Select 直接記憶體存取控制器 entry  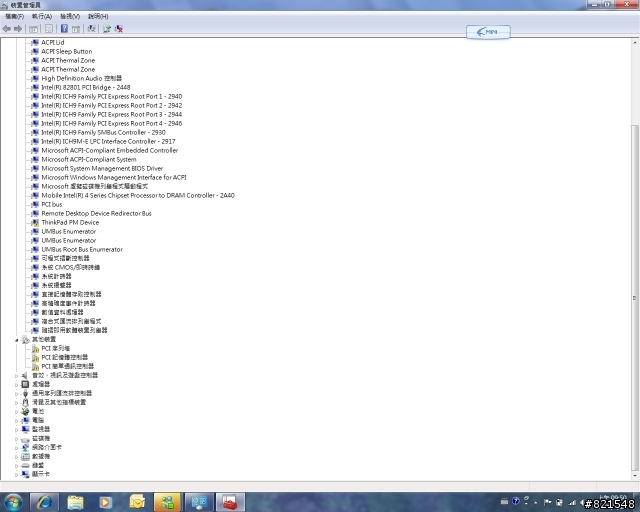click(x=71, y=294)
